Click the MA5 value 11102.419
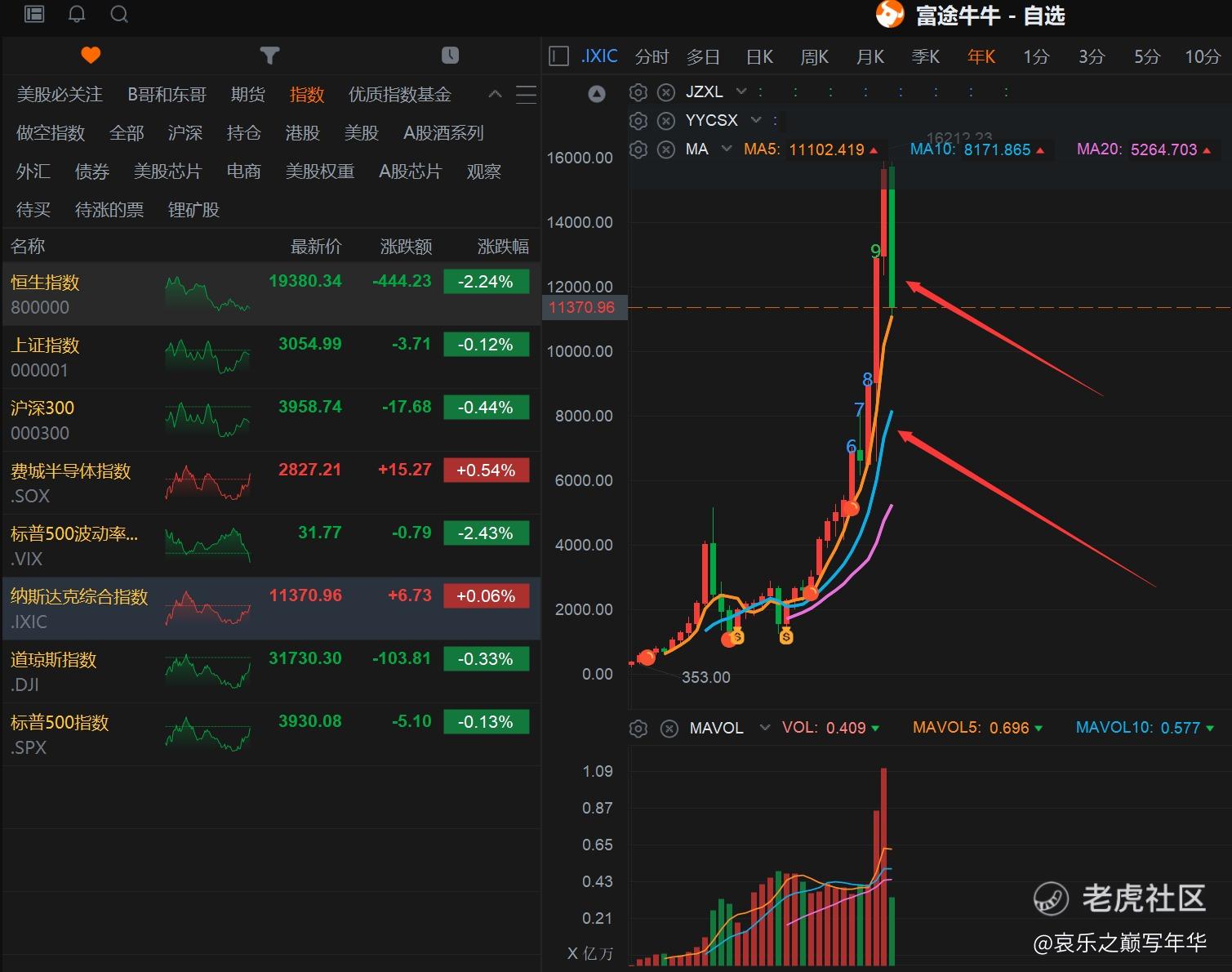Screen dimensions: 1232x972 pyautogui.click(x=826, y=149)
